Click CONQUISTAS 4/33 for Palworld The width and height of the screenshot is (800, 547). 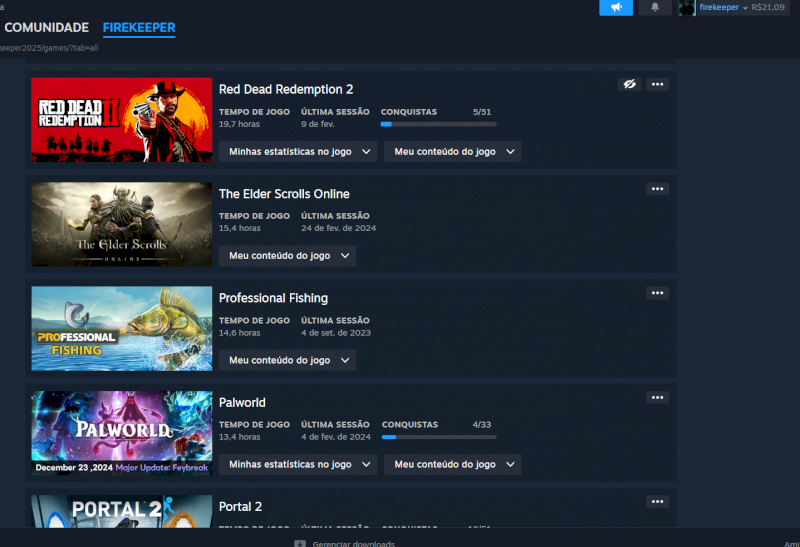[436, 425]
